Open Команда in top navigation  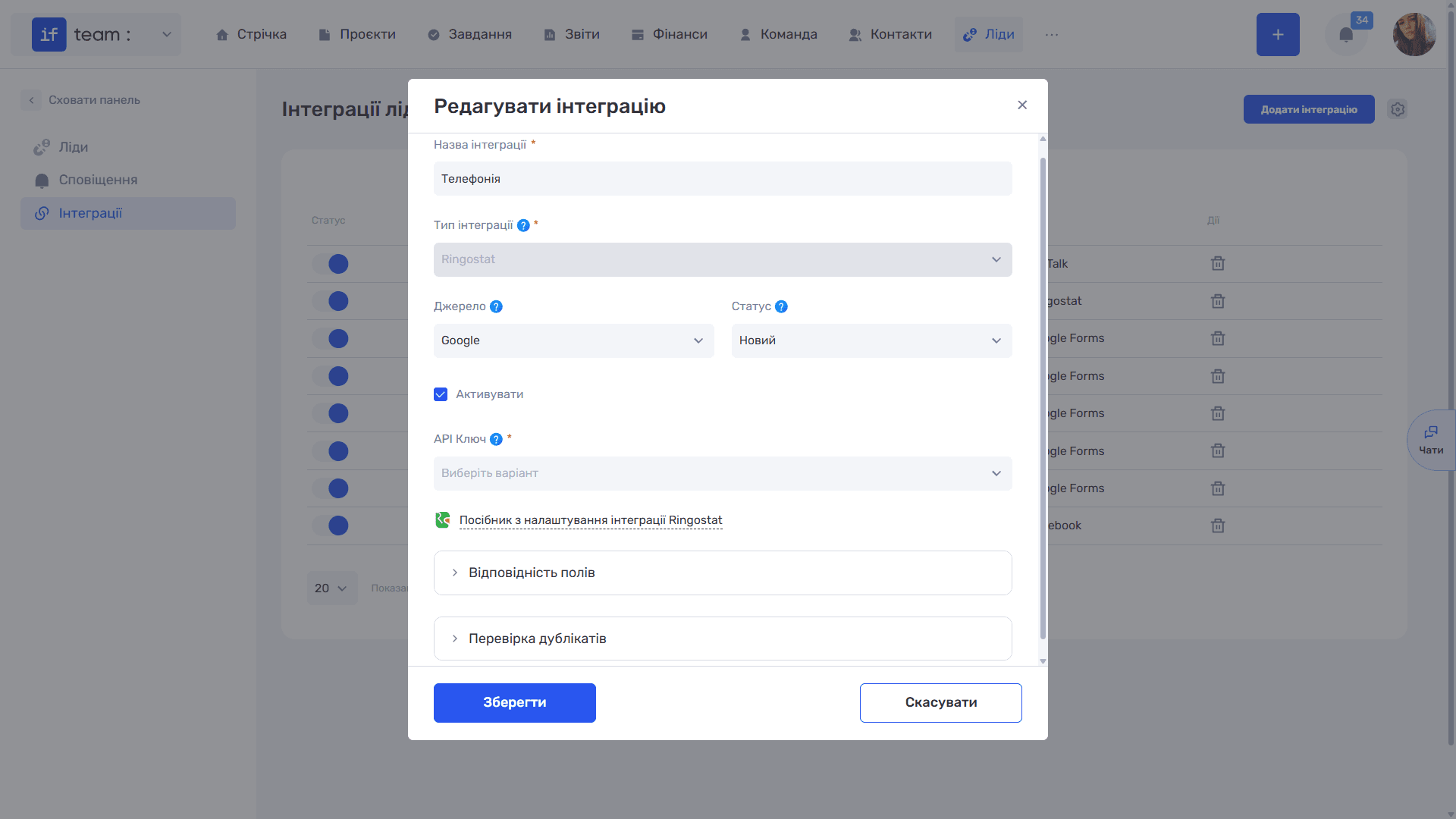point(780,35)
